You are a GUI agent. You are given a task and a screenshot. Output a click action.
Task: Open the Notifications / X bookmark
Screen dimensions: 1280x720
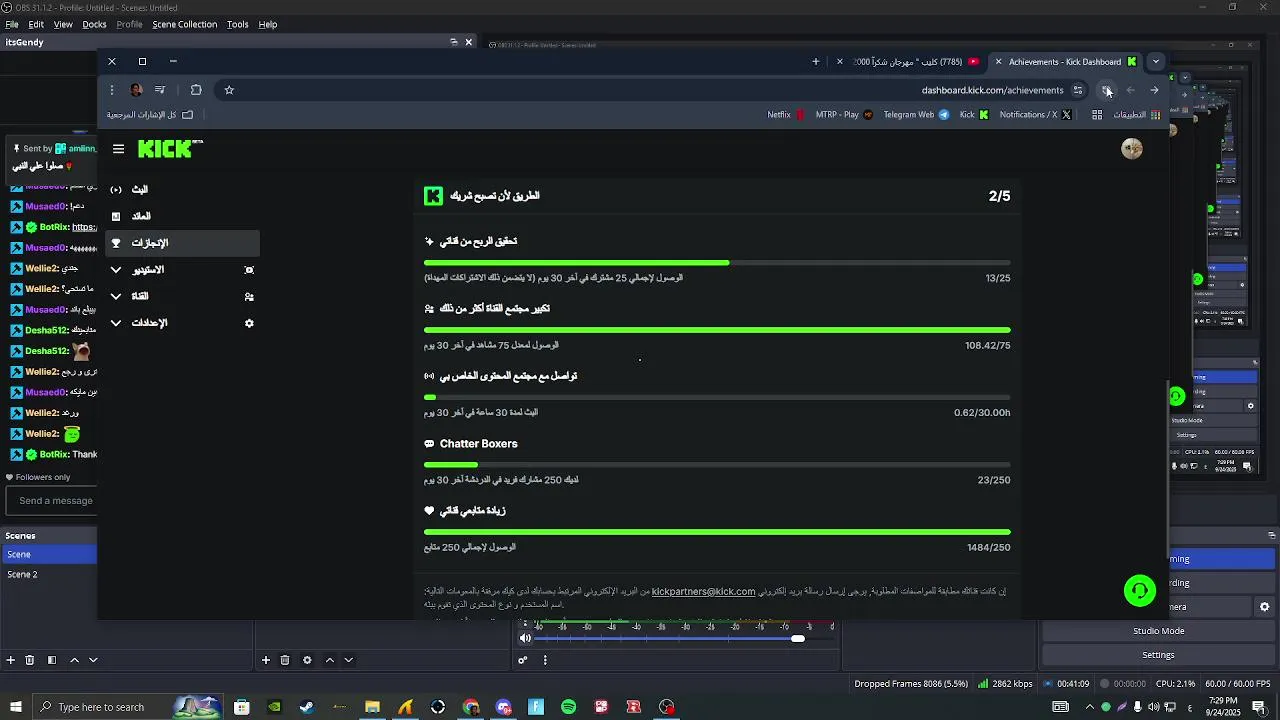coord(1035,115)
